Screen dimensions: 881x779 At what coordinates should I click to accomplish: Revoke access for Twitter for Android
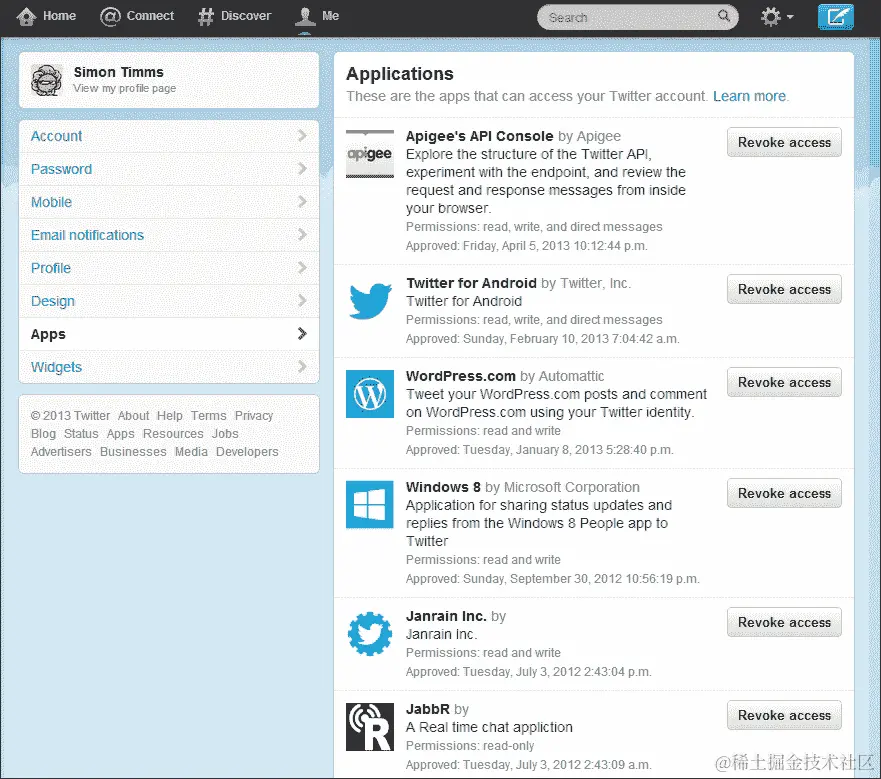pyautogui.click(x=784, y=289)
